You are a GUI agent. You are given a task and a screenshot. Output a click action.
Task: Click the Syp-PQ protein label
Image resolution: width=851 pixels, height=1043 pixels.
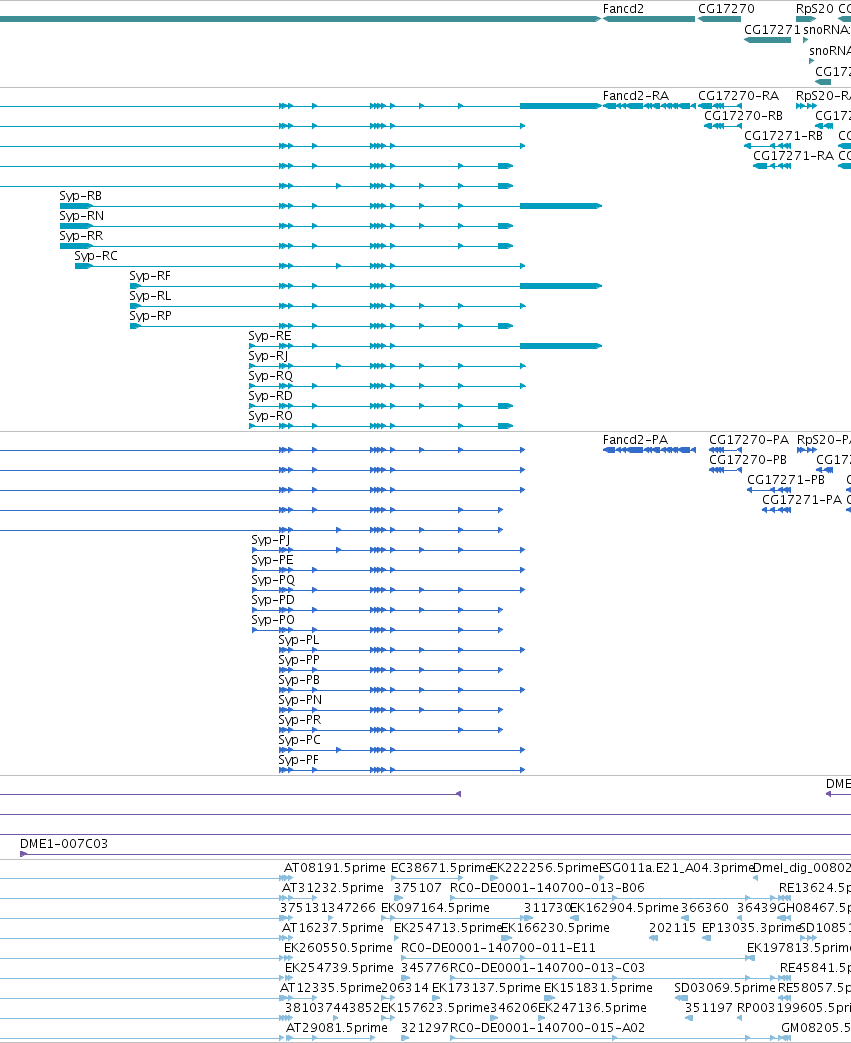(273, 580)
